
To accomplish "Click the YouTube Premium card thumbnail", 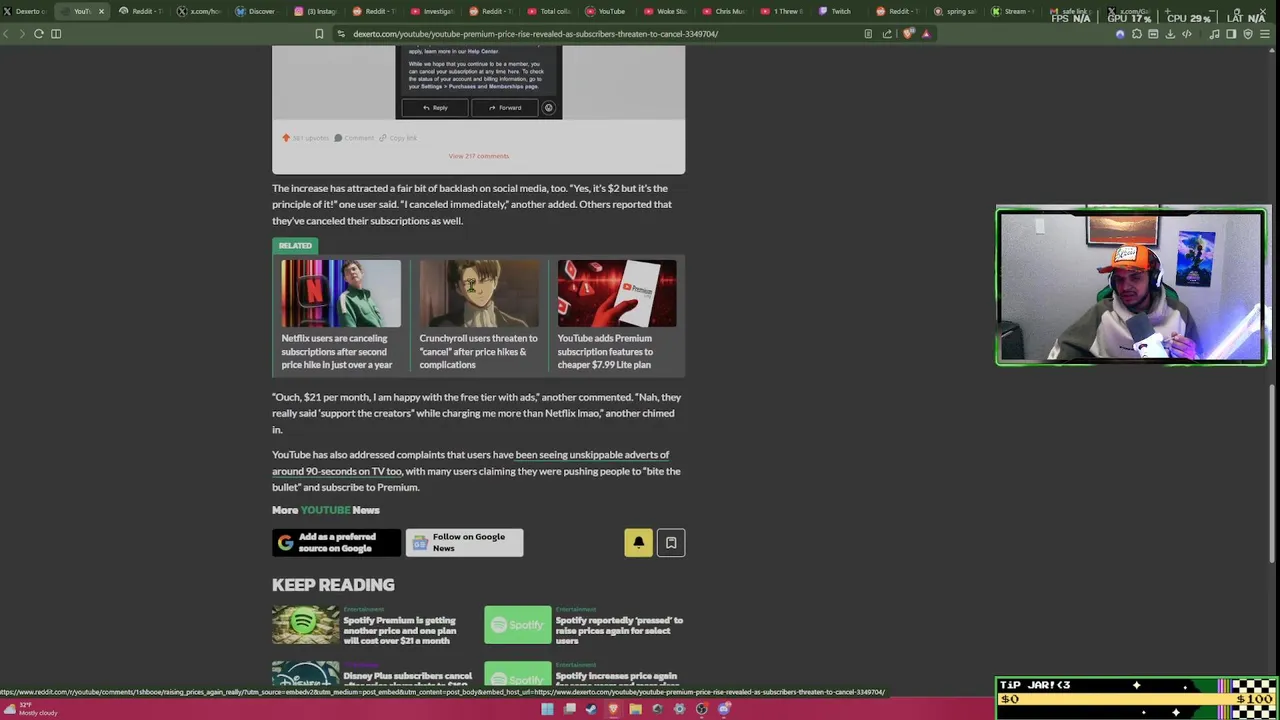I will click(617, 294).
